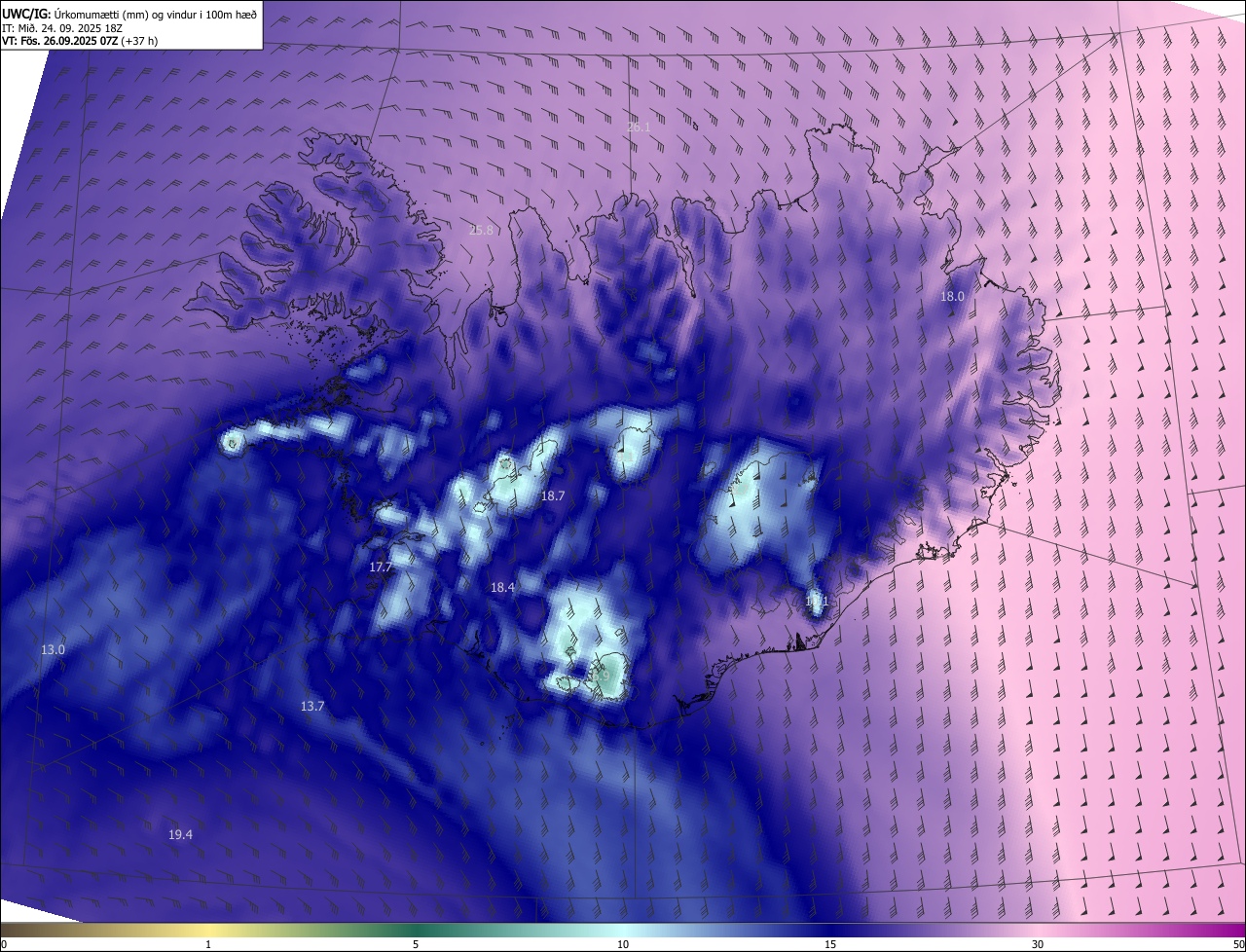
Task: Click the "13.7" value southwest of Iceland
Action: [x=311, y=706]
